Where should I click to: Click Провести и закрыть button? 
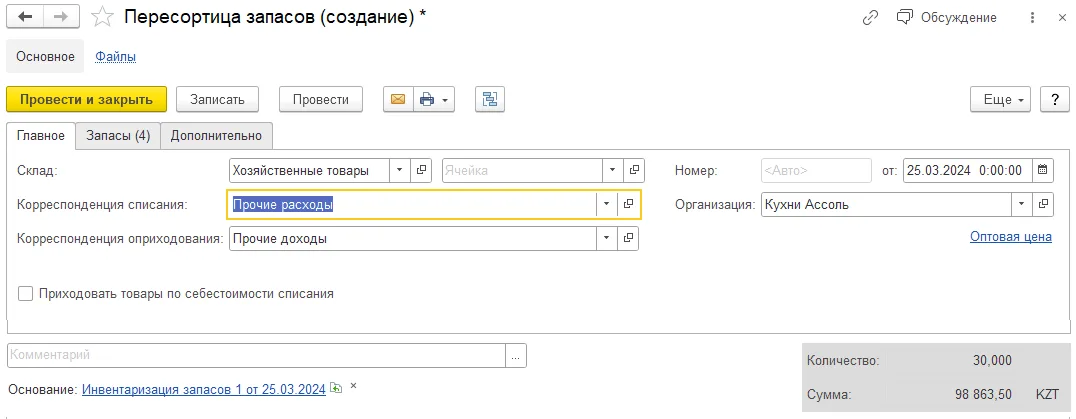tap(86, 99)
